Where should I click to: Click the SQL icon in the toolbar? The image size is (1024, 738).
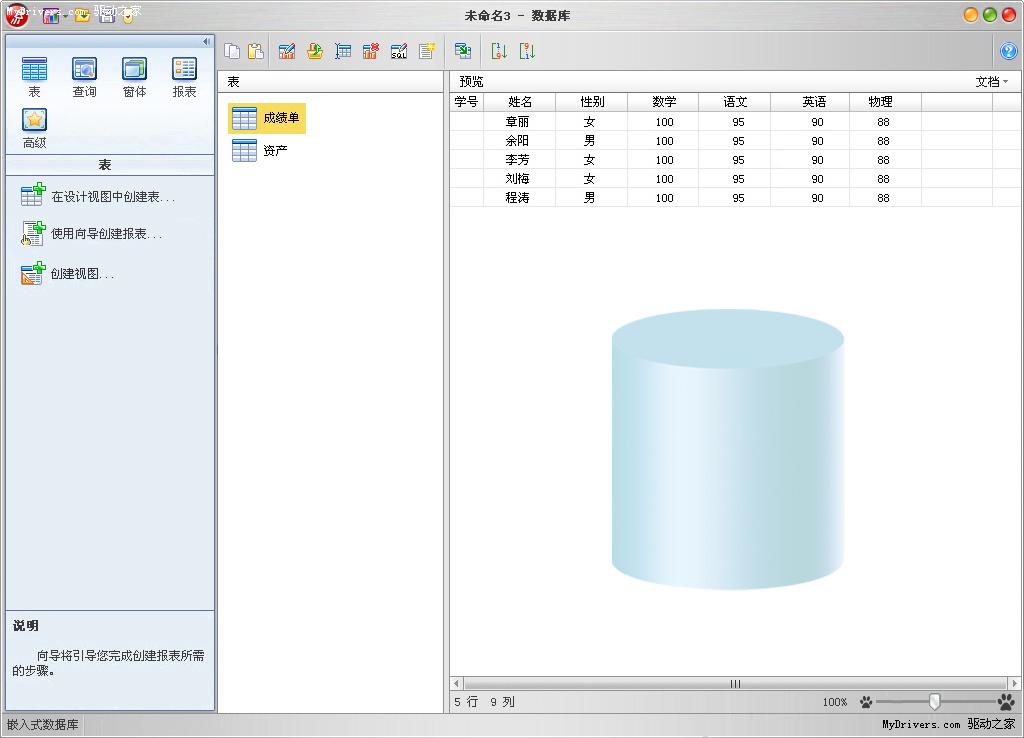tap(399, 51)
